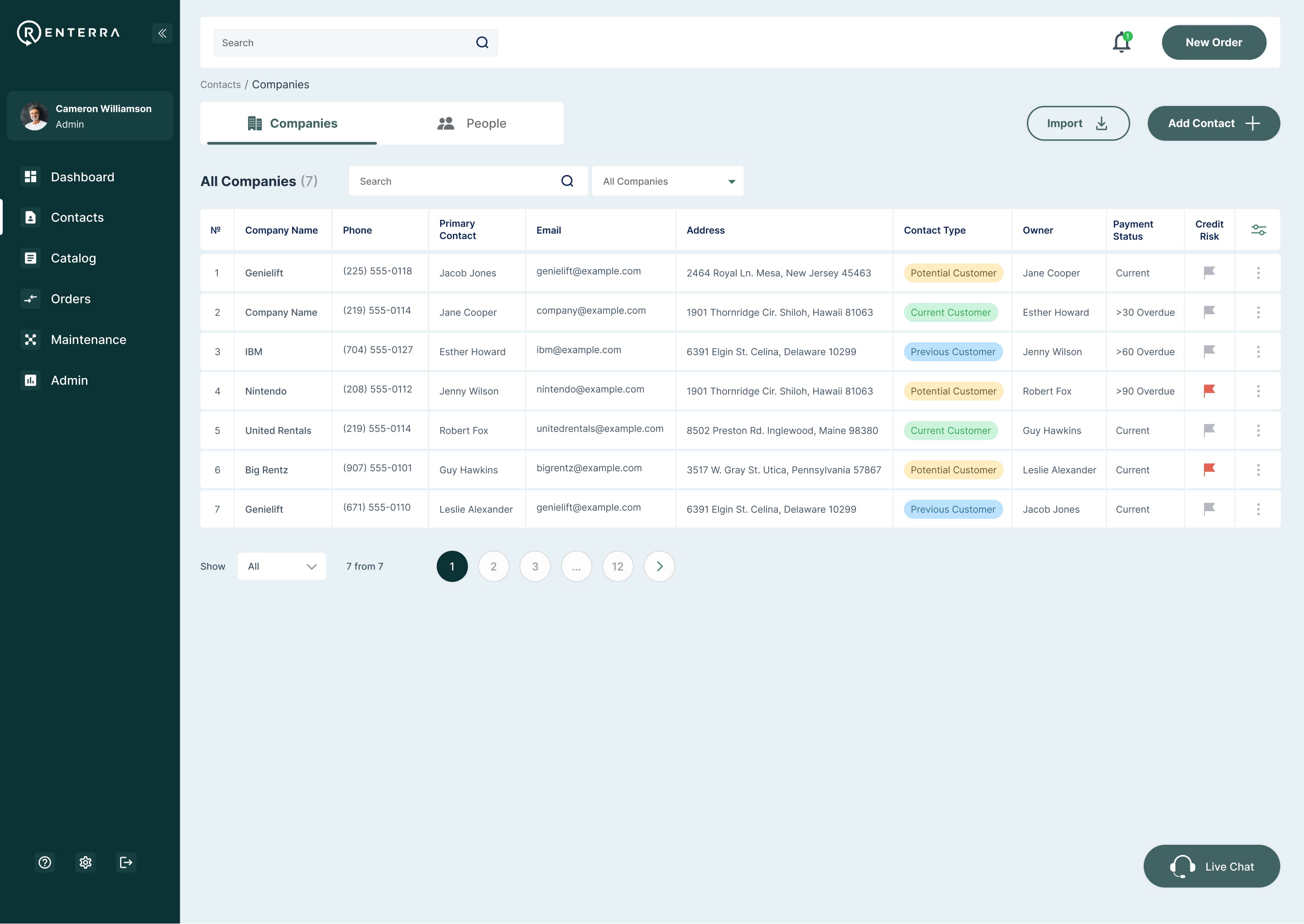This screenshot has height=924, width=1304.
Task: Click Cameron Williamson's avatar photo
Action: (35, 116)
